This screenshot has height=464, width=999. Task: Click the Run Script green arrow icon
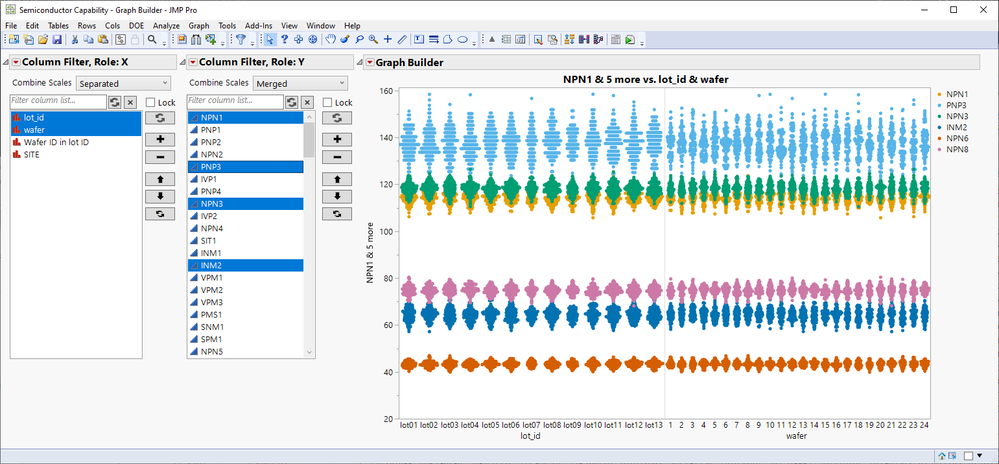[630, 40]
